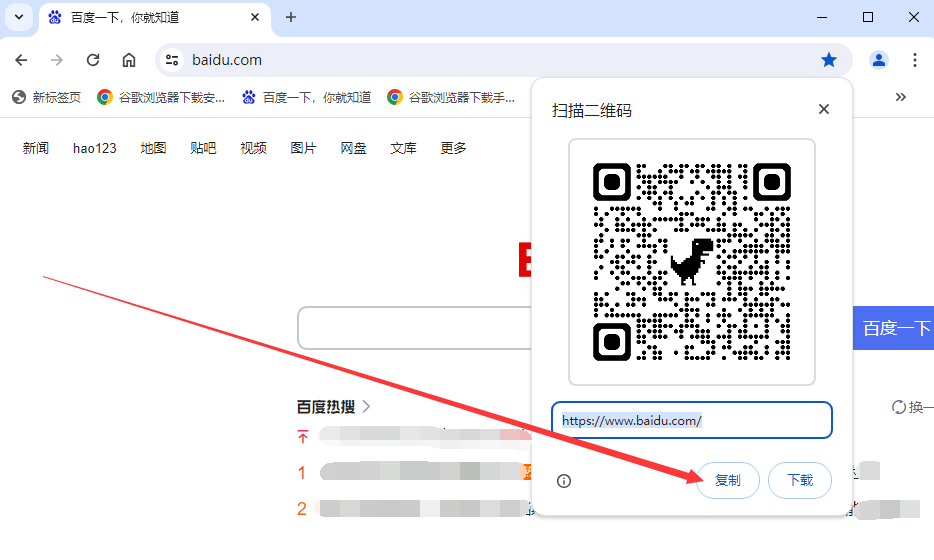View site information icon in address bar
The image size is (934, 560).
click(x=172, y=60)
